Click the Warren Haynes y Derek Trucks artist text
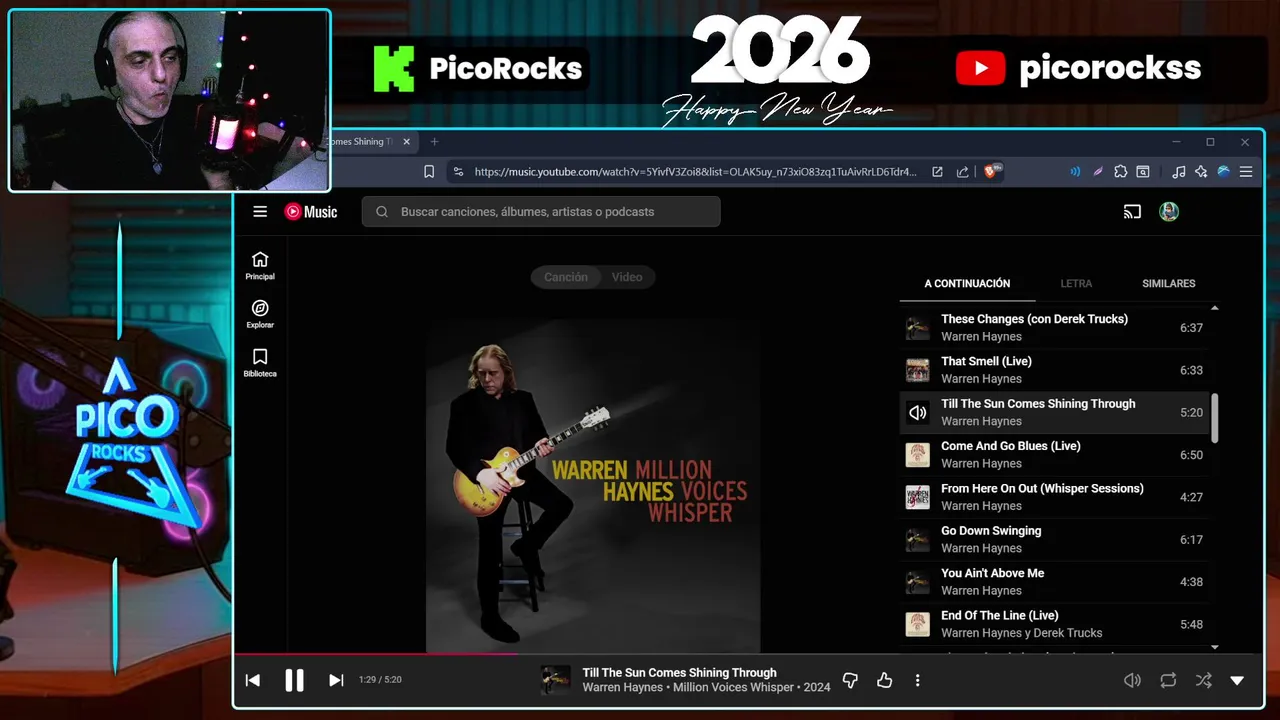1280x720 pixels. tap(1021, 633)
